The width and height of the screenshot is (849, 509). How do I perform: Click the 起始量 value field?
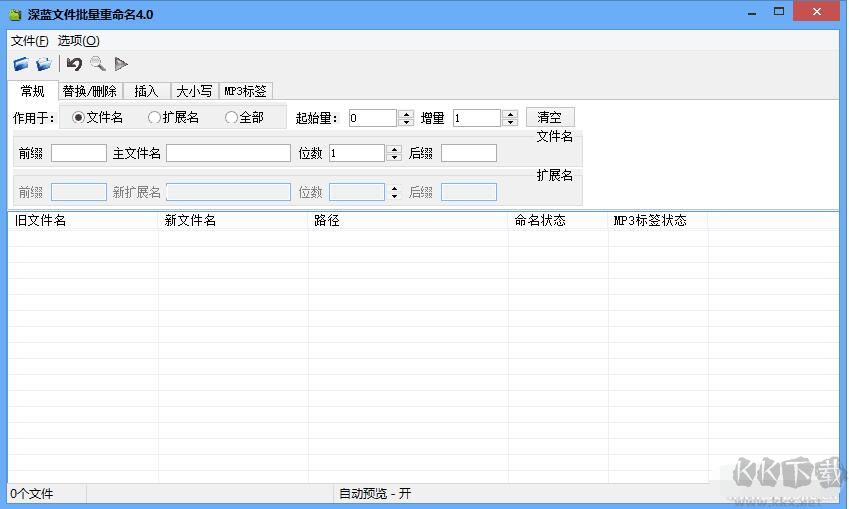[373, 118]
